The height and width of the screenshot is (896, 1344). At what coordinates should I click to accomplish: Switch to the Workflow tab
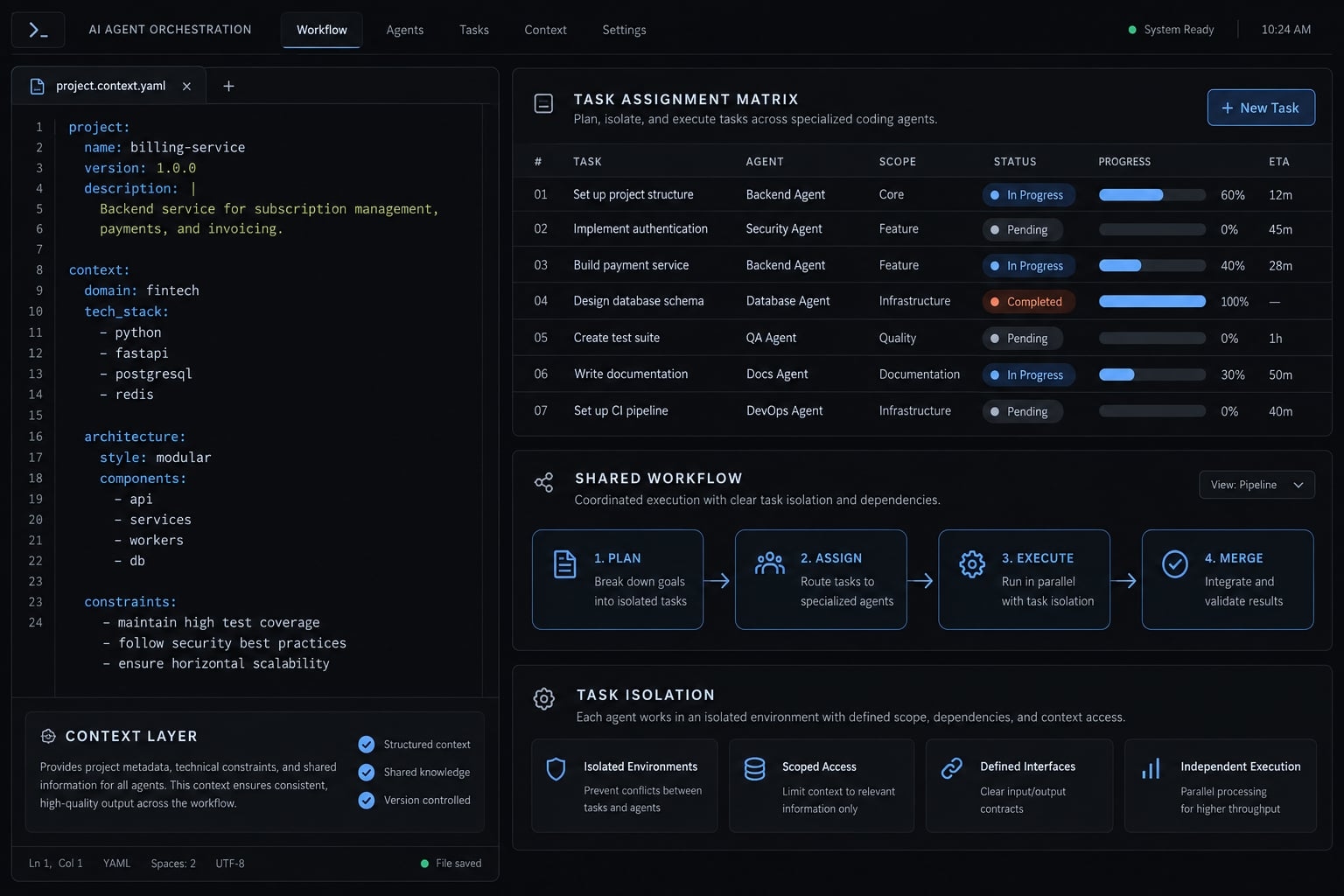click(321, 30)
